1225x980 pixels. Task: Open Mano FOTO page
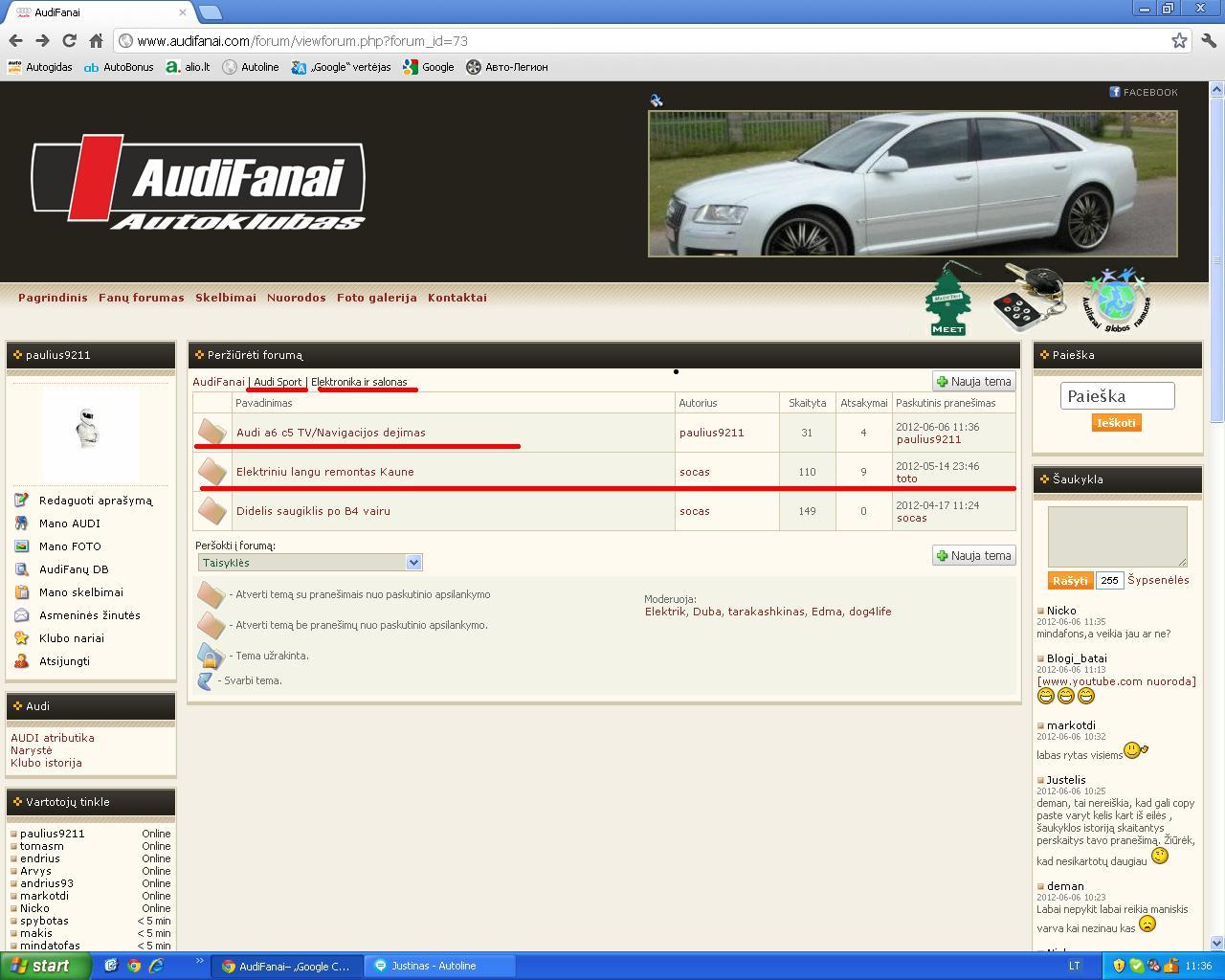[x=70, y=546]
